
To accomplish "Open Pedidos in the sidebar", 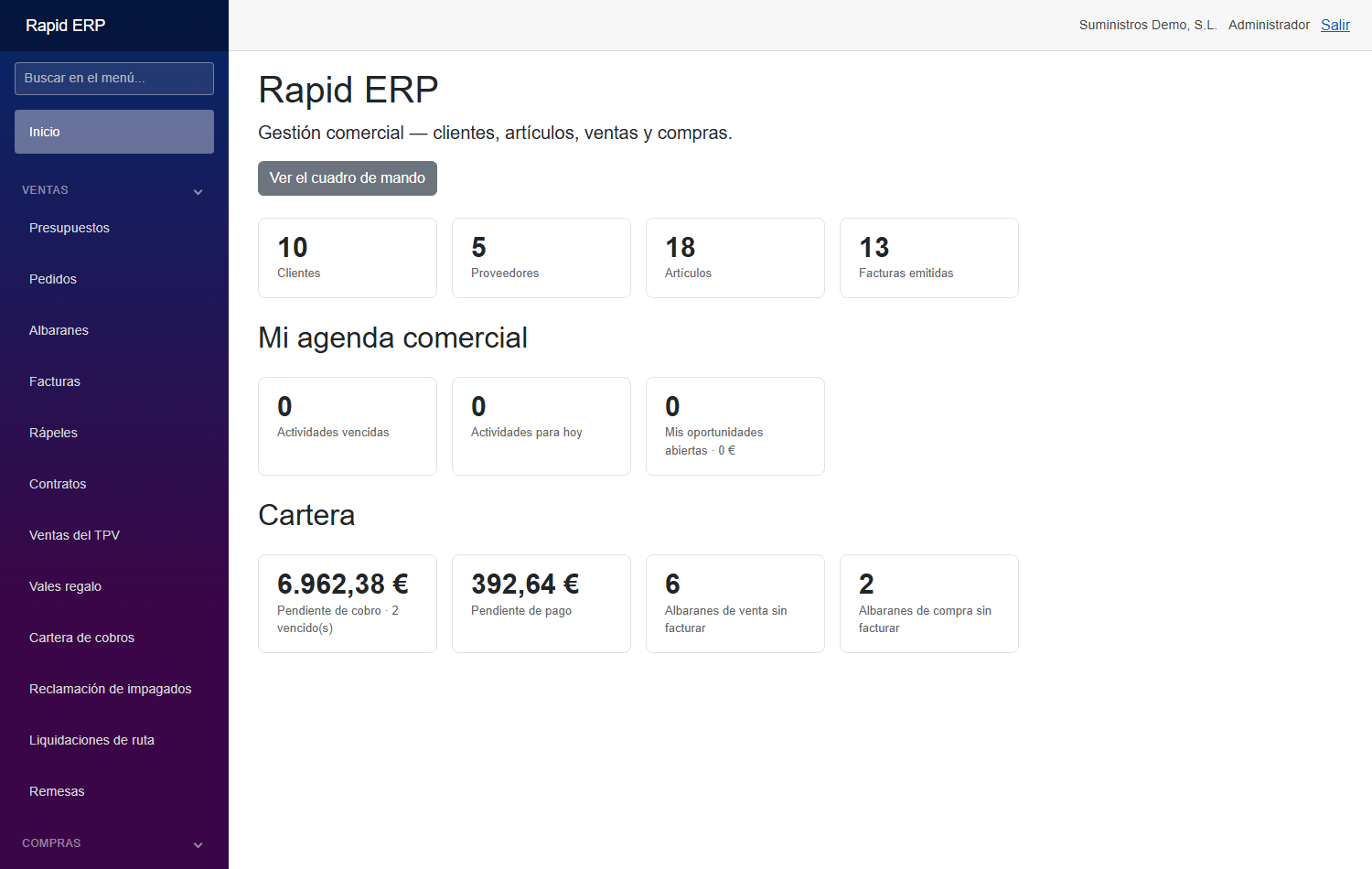I will (114, 279).
